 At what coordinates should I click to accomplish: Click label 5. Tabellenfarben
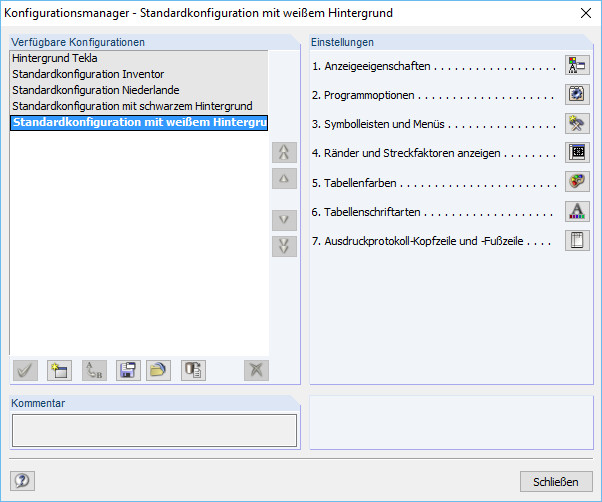354,183
